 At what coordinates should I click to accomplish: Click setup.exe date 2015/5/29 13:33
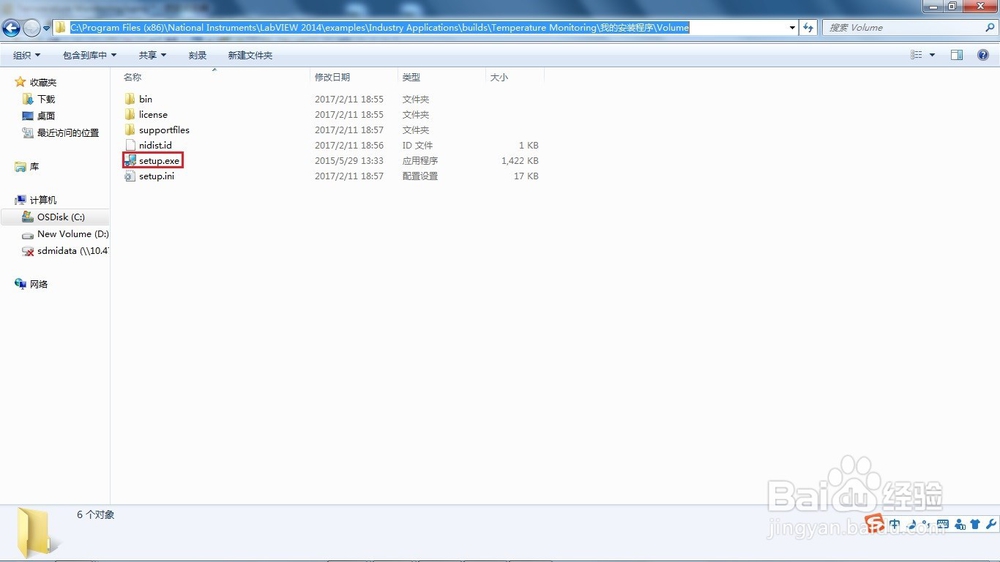click(349, 161)
